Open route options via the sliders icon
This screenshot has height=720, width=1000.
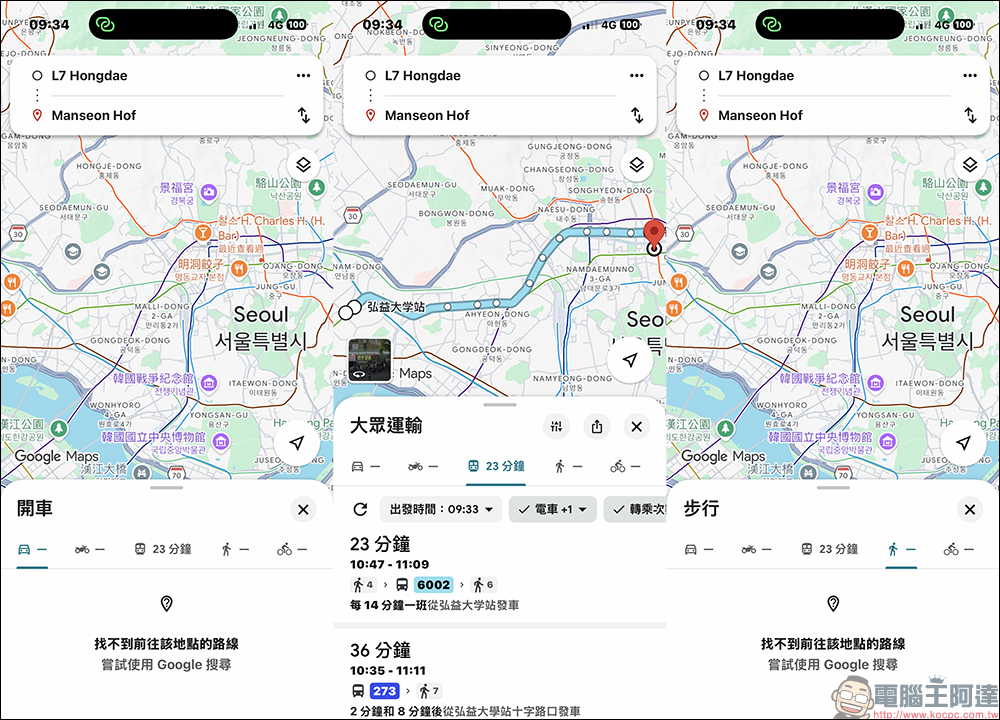[x=556, y=426]
